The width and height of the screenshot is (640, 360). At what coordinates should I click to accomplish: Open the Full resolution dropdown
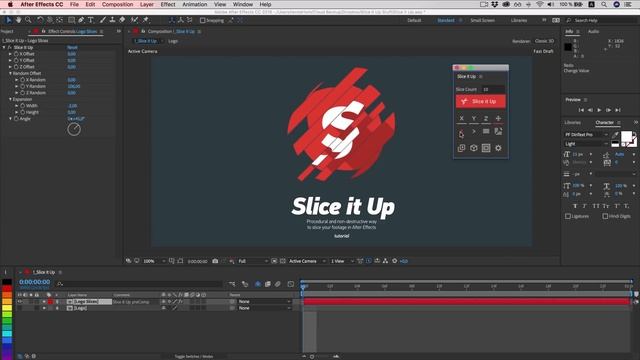[253, 261]
